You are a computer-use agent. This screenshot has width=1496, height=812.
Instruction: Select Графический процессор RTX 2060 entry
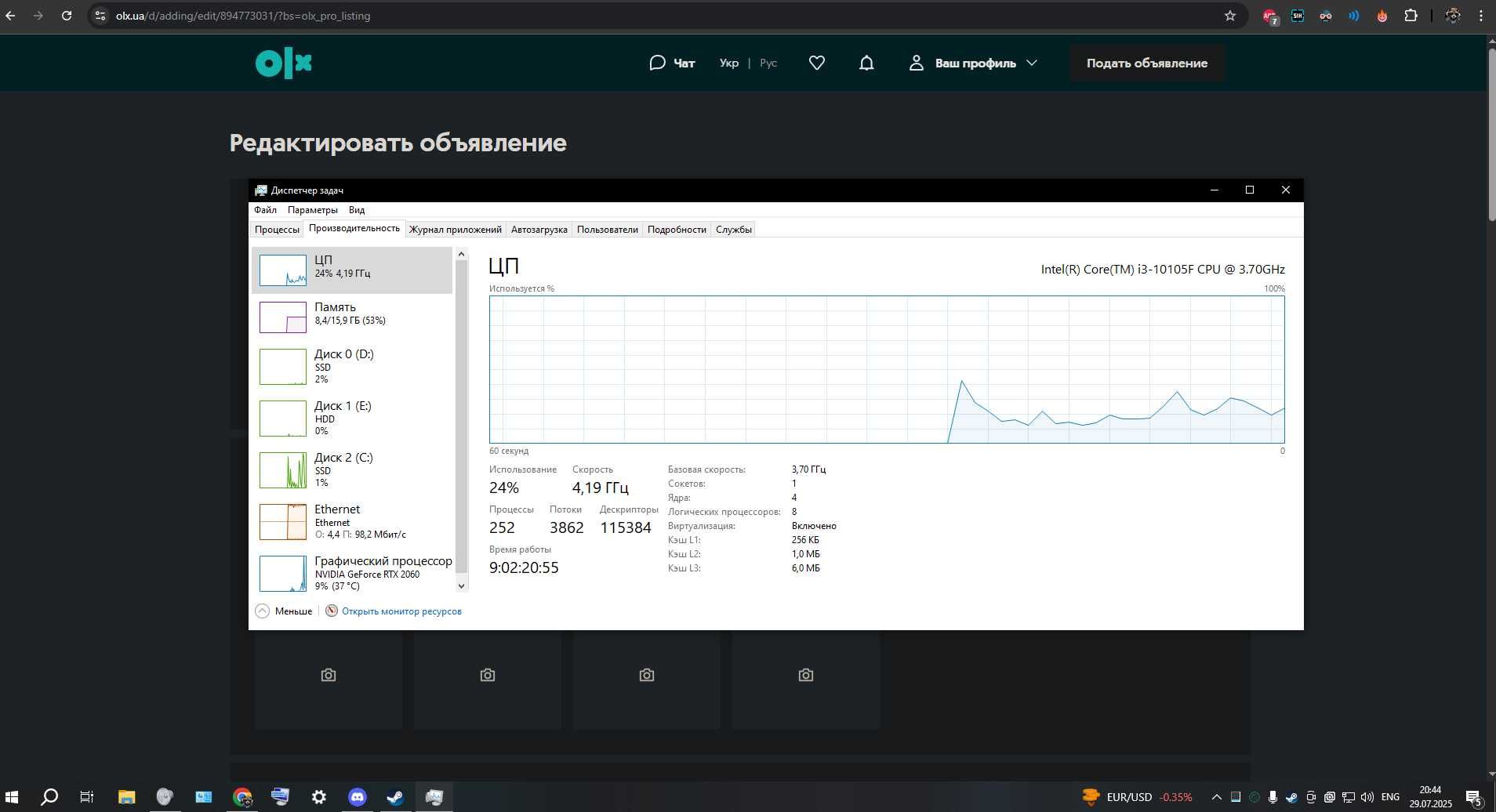click(352, 573)
